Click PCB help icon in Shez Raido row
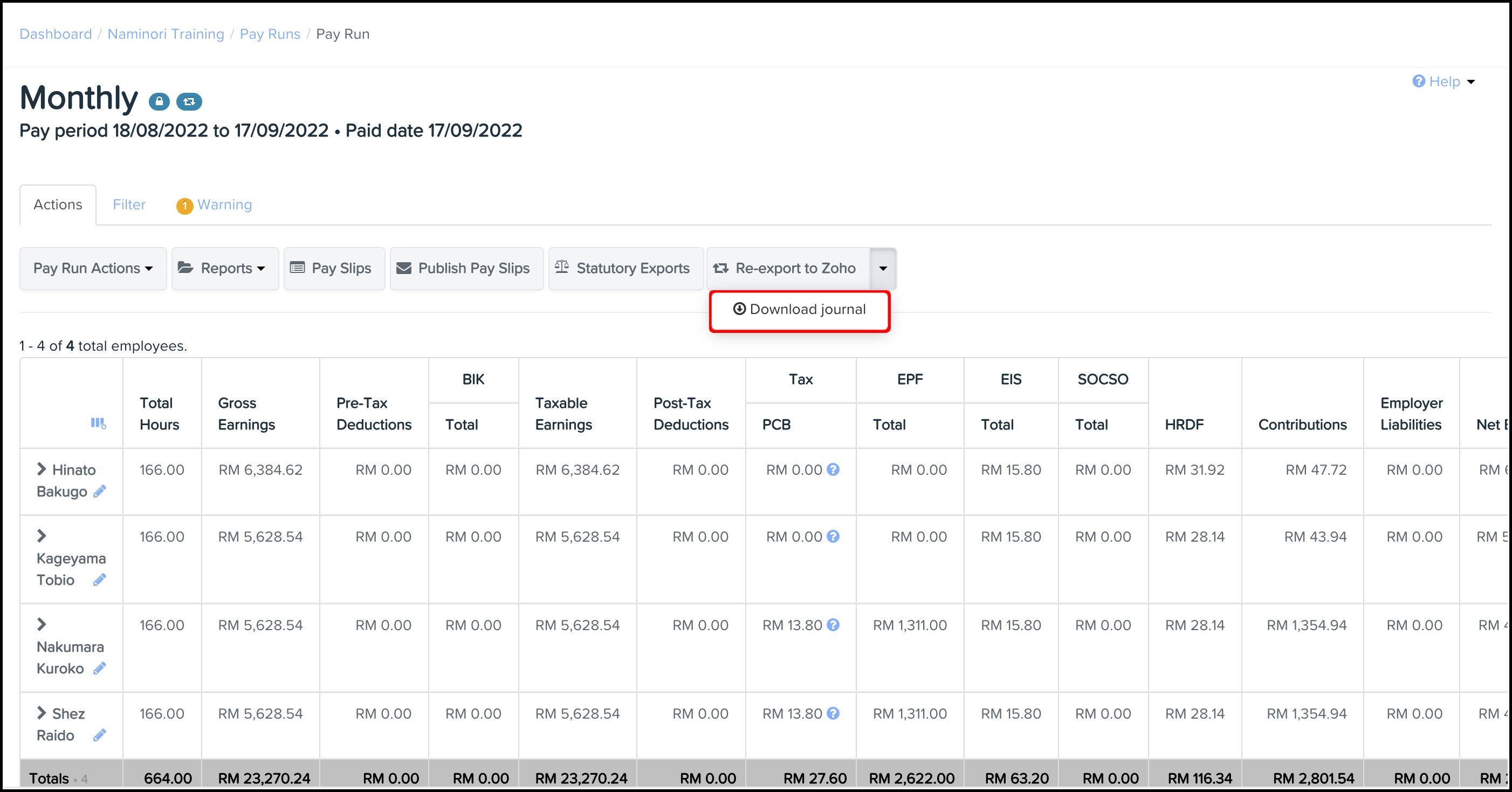 click(x=833, y=713)
